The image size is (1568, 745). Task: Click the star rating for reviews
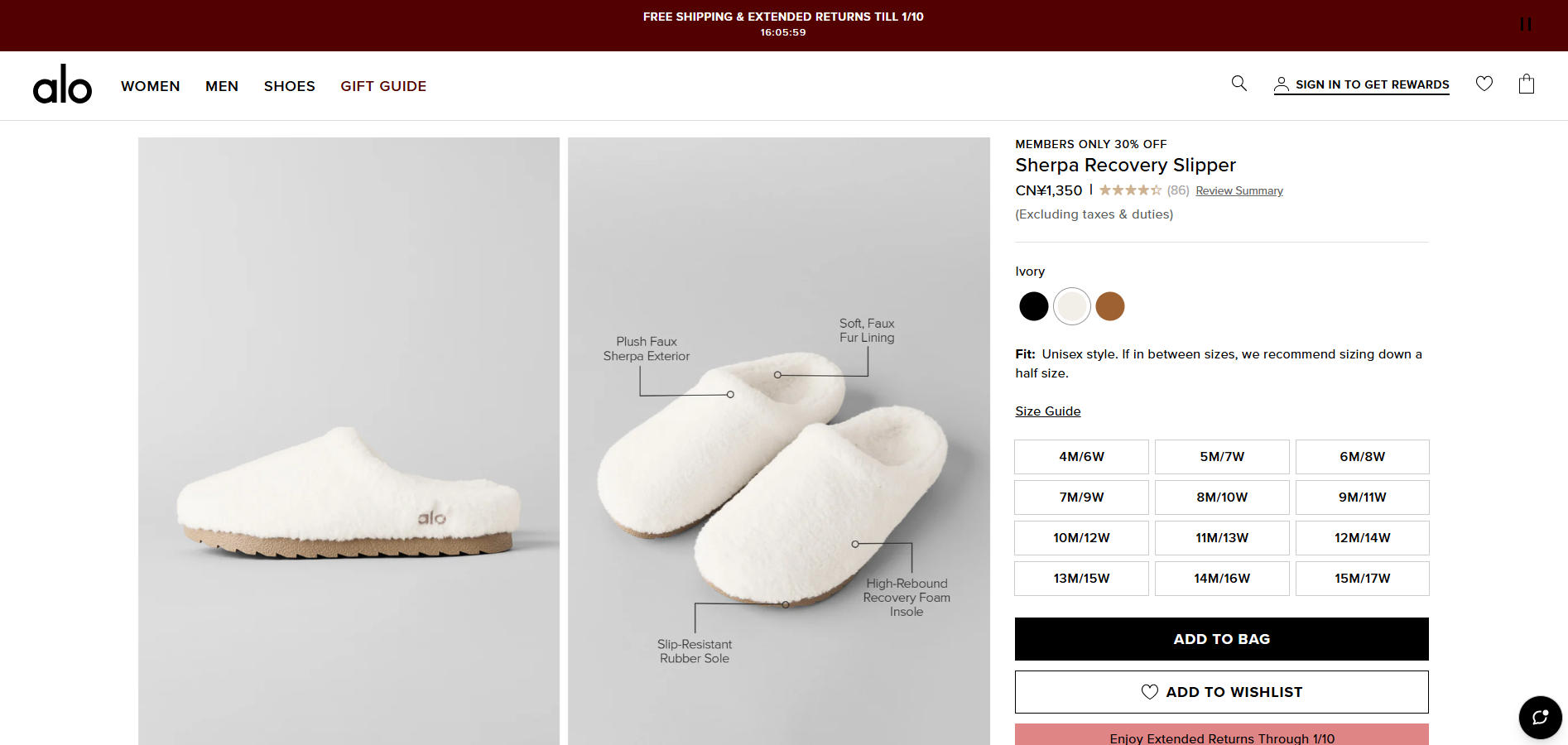point(1130,190)
